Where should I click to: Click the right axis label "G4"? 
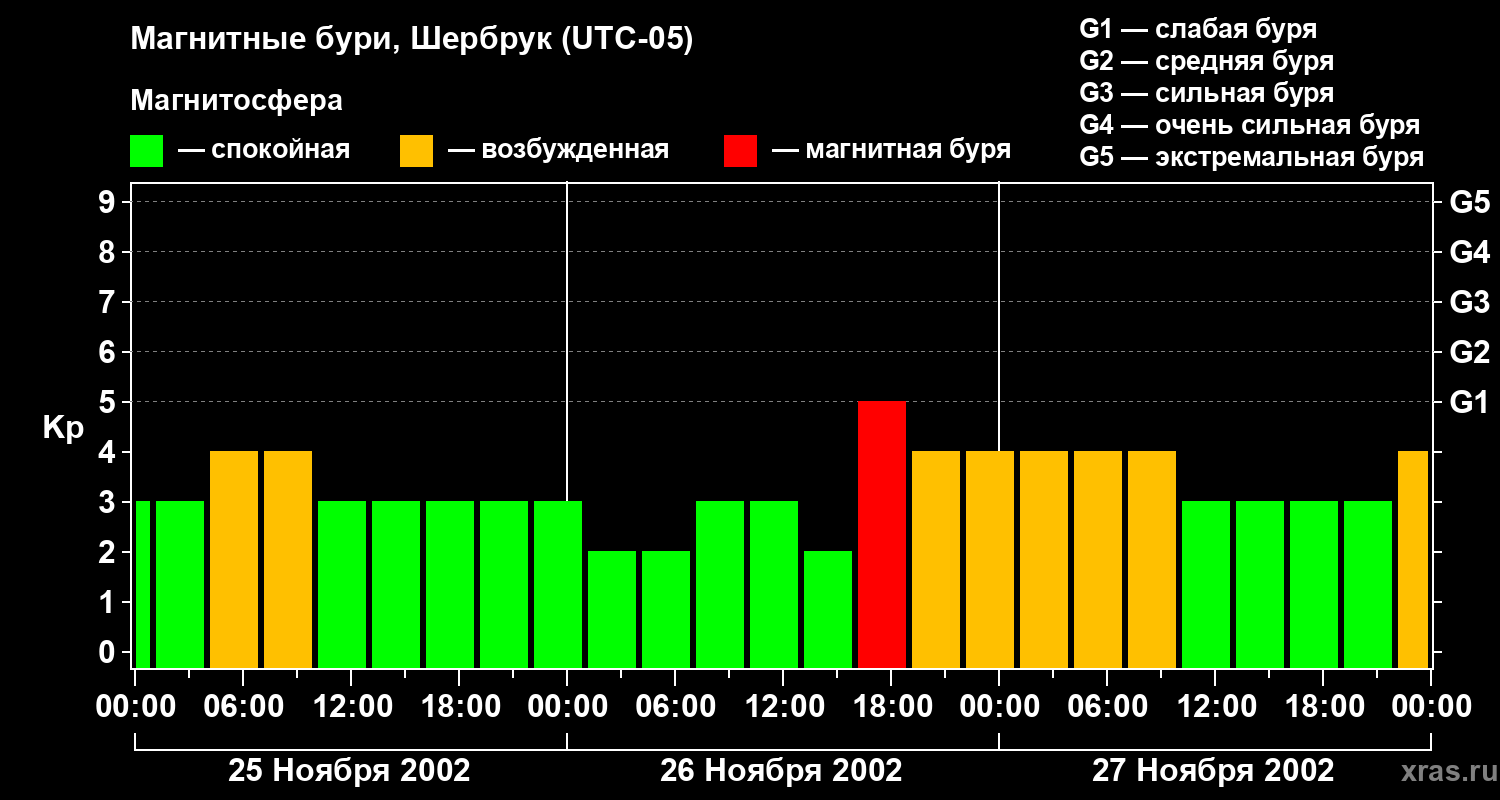click(1469, 252)
